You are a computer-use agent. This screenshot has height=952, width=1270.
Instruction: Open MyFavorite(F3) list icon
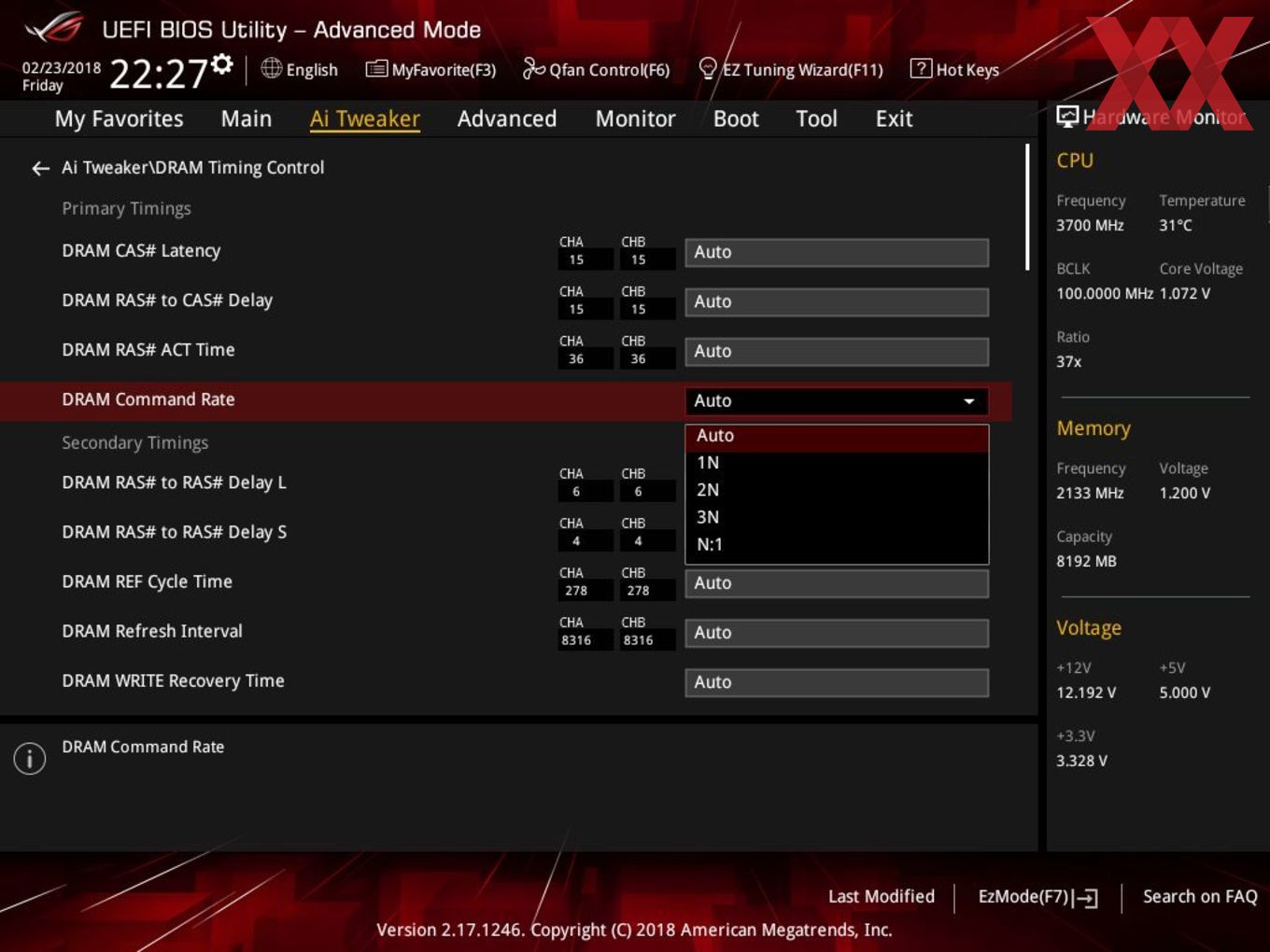click(x=376, y=69)
